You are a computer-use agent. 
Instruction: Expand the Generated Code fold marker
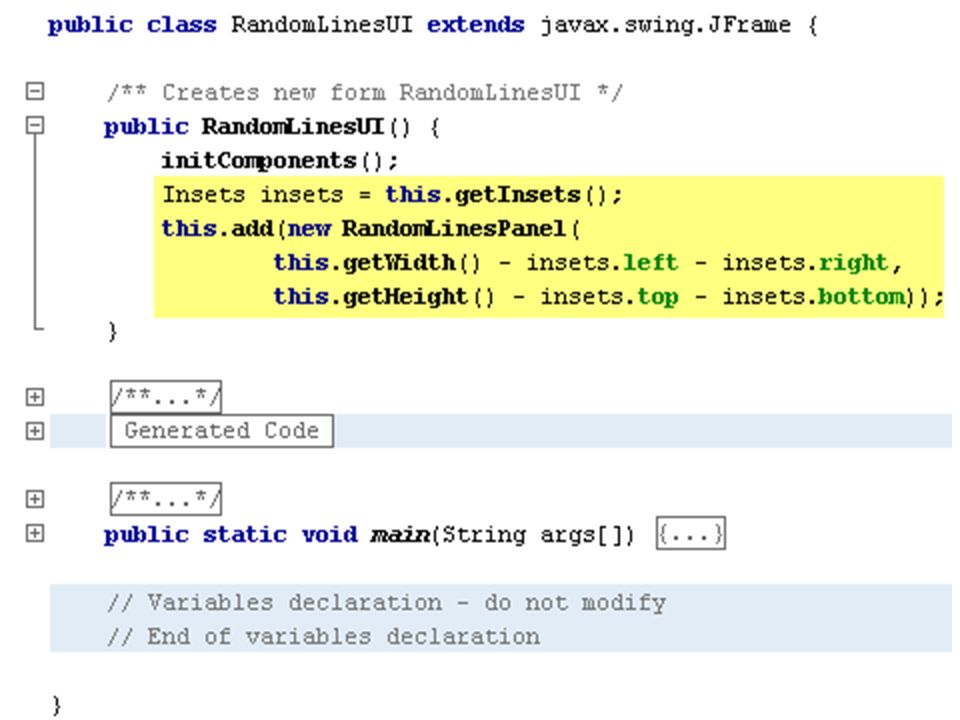click(x=35, y=431)
